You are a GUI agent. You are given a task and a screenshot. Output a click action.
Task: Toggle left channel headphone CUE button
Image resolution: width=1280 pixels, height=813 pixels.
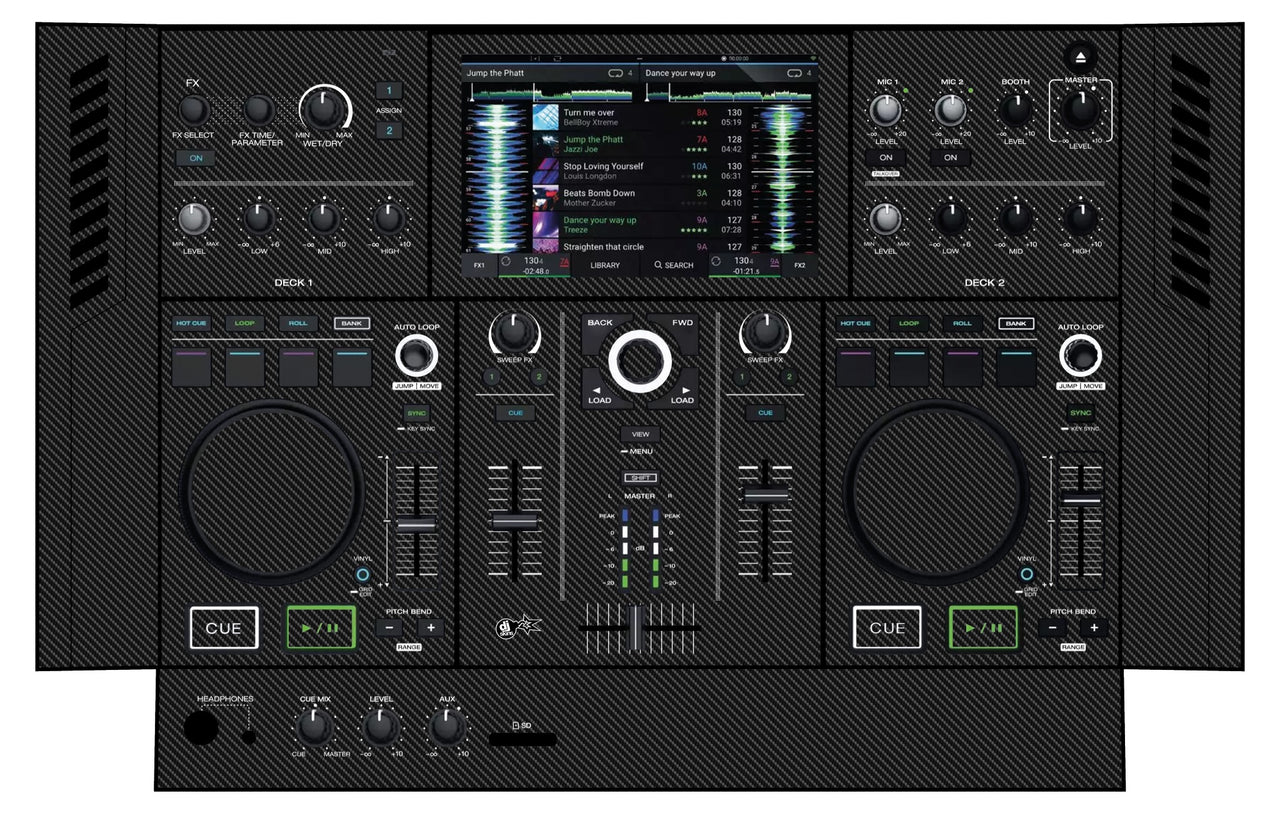515,413
